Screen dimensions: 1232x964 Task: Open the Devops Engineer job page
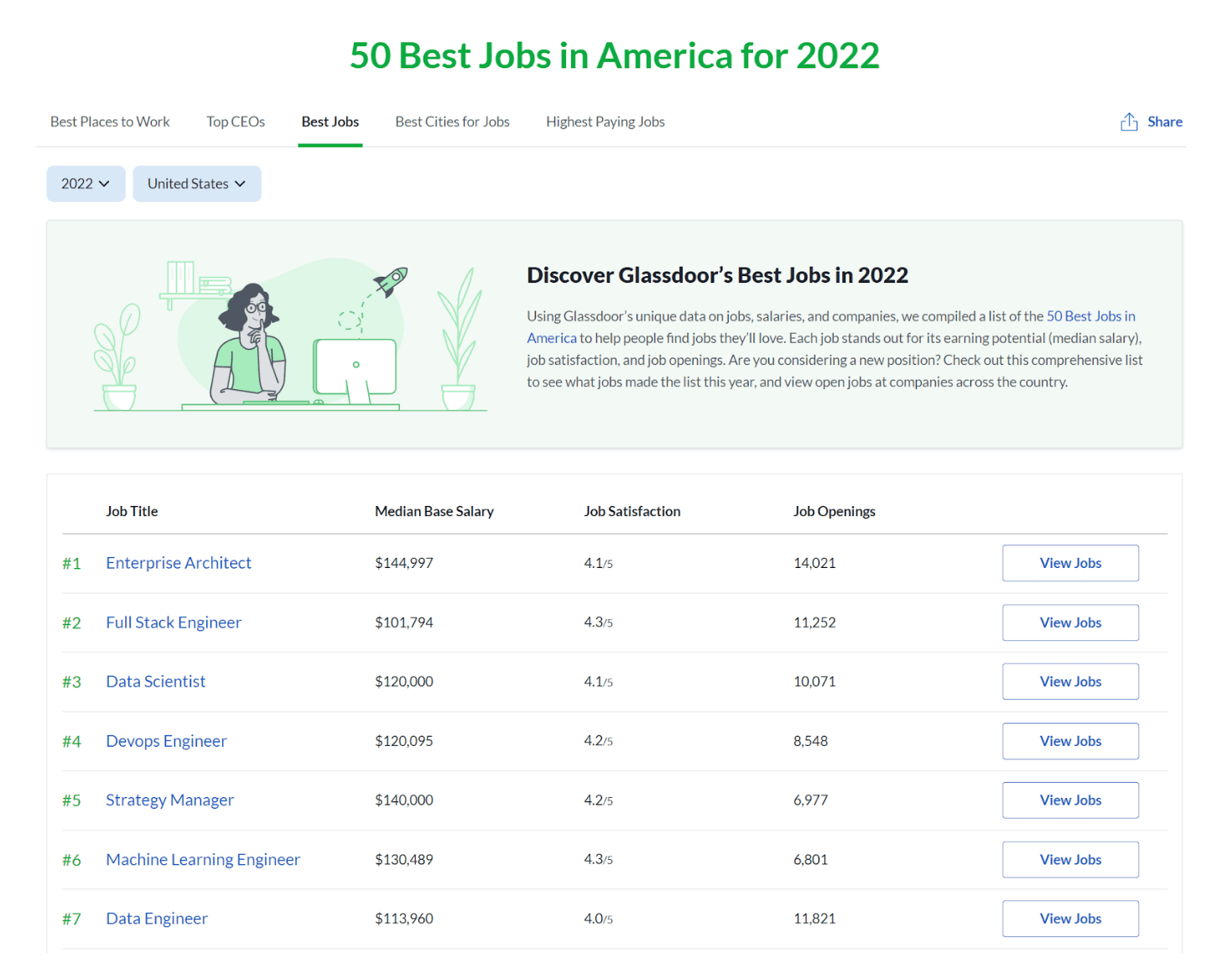click(166, 741)
